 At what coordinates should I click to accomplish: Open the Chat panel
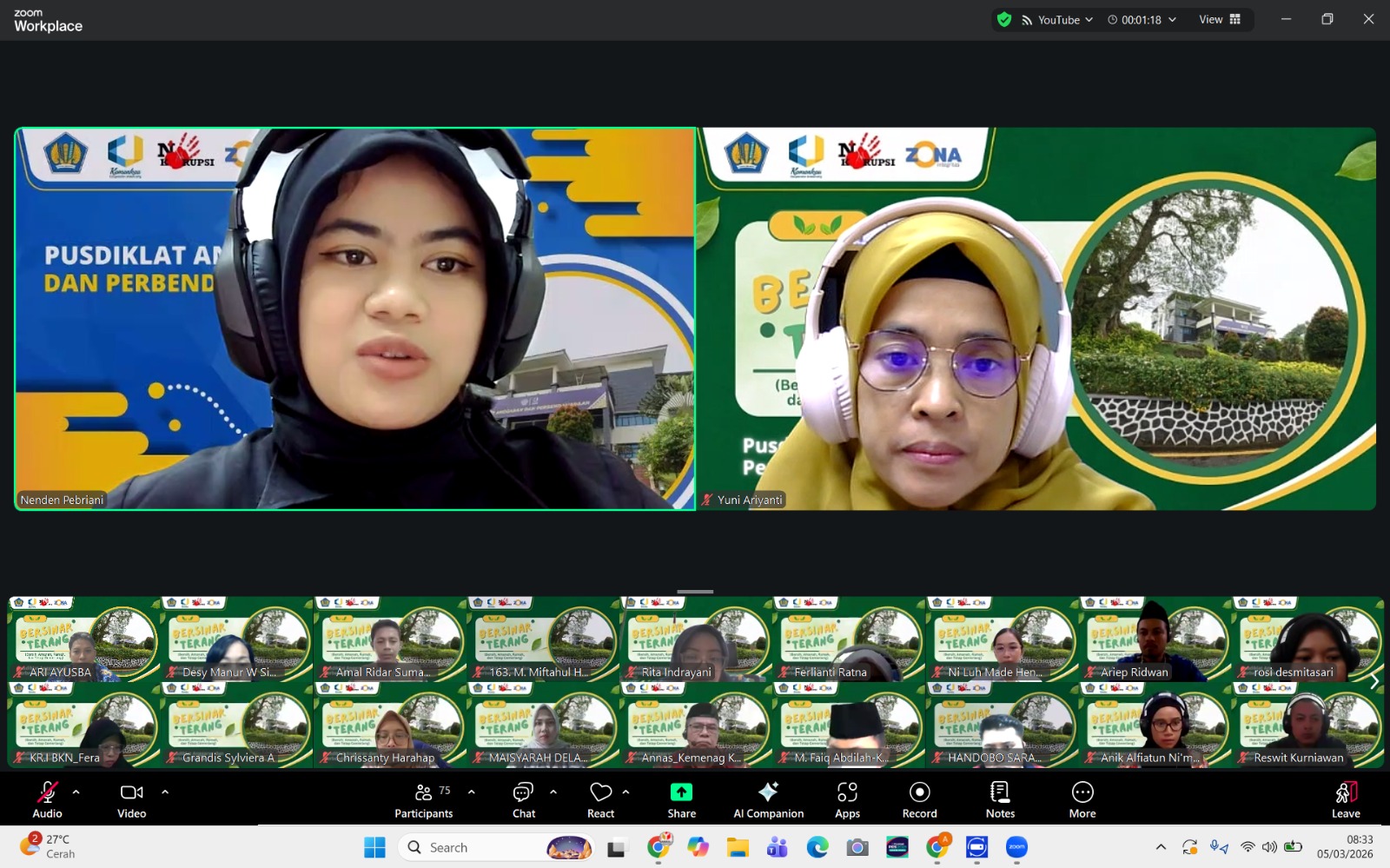[x=523, y=799]
